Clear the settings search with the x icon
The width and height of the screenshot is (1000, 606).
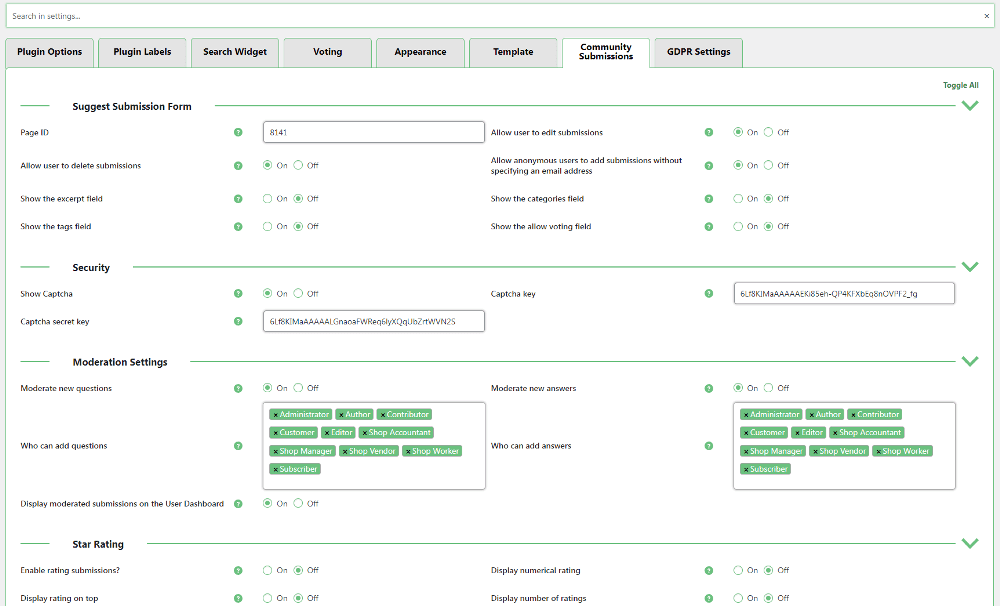coord(986,16)
